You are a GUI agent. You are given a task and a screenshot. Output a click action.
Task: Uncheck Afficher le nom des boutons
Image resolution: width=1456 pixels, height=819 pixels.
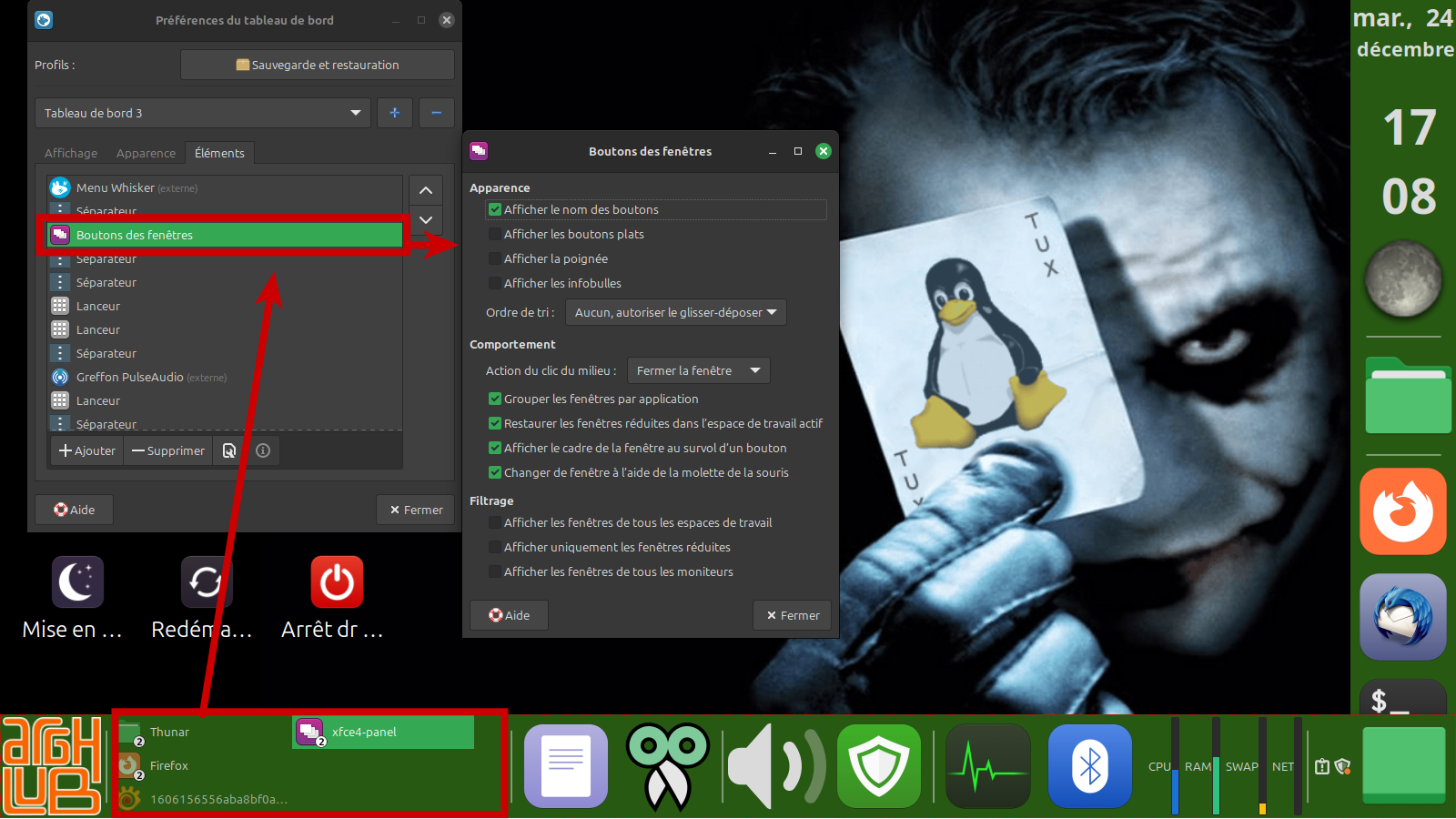[x=495, y=209]
